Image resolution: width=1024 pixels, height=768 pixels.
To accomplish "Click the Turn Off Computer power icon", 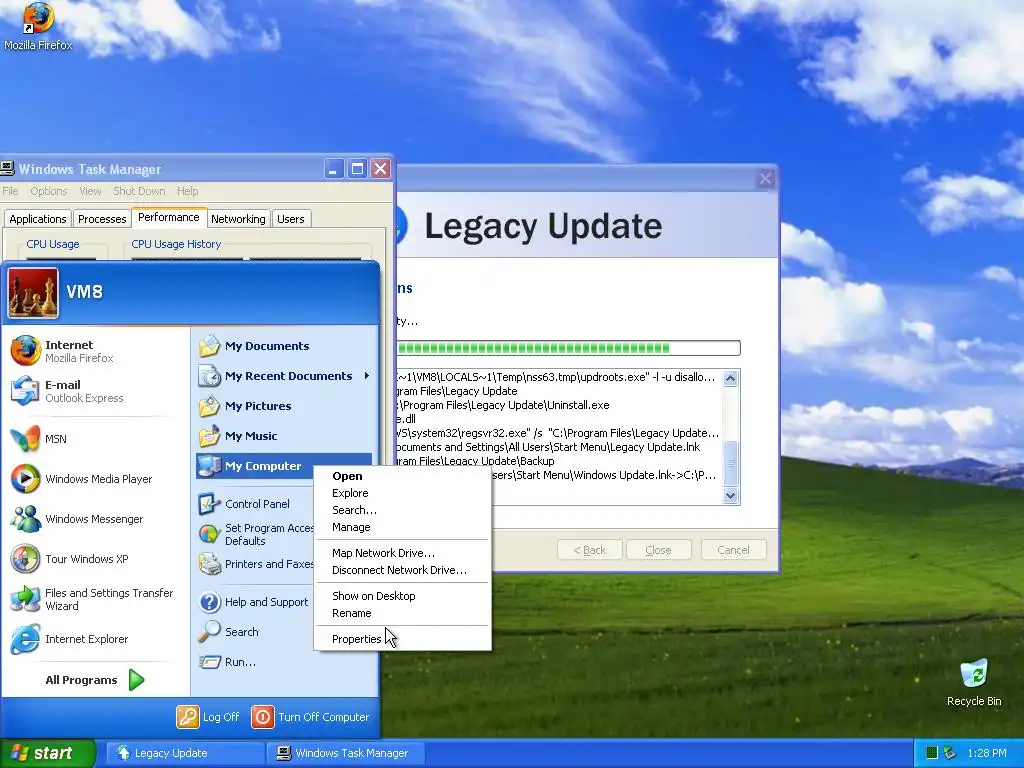I will pyautogui.click(x=263, y=716).
